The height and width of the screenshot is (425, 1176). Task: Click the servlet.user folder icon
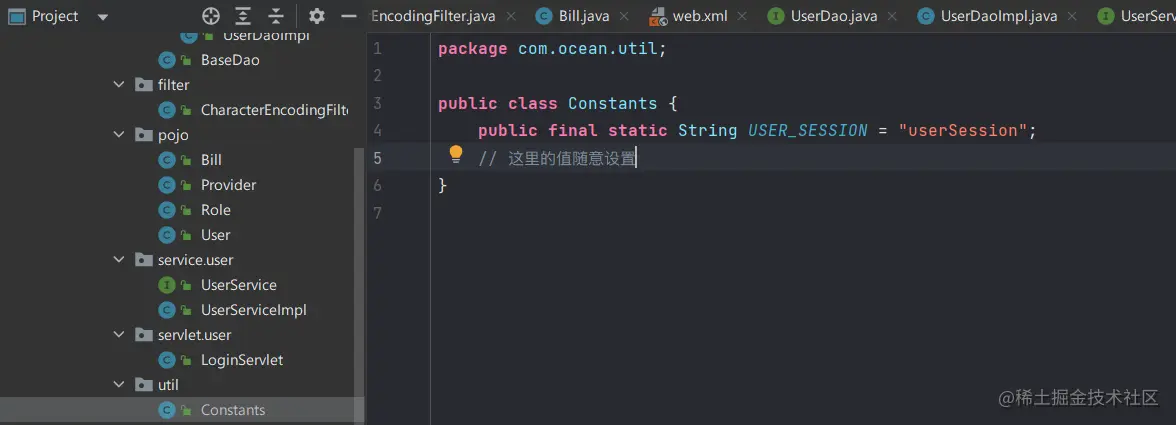(x=143, y=334)
